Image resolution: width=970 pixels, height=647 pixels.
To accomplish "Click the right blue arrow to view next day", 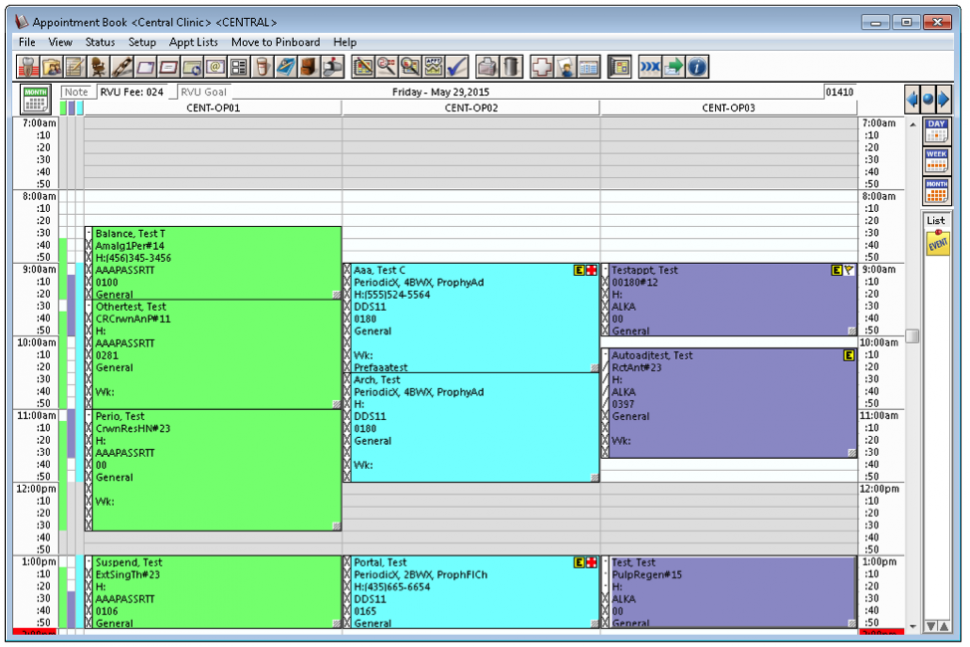I will 946,97.
